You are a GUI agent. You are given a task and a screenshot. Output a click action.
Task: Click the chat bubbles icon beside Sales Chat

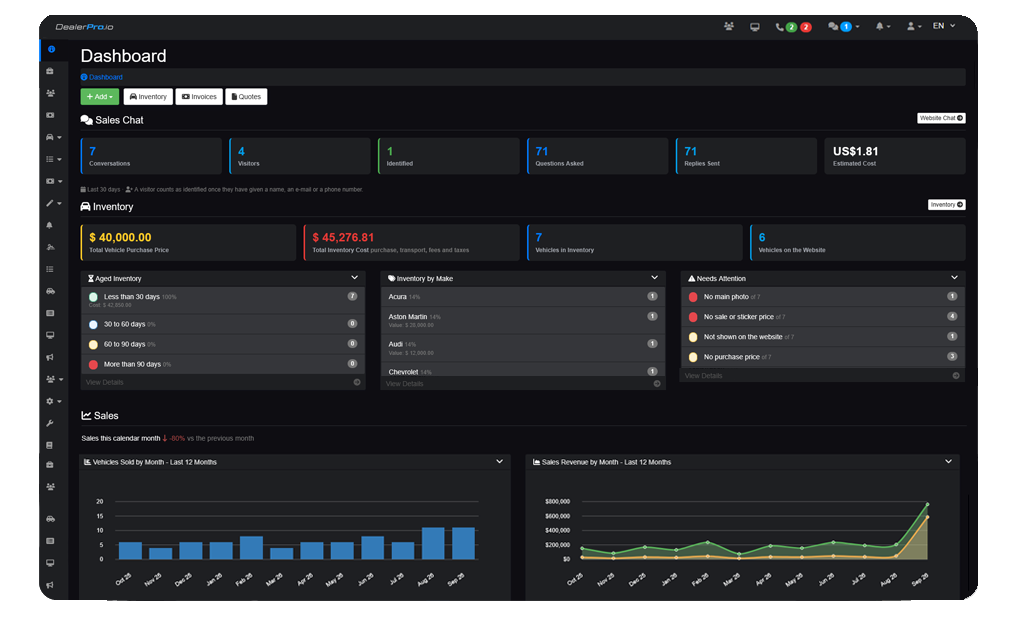[86, 120]
